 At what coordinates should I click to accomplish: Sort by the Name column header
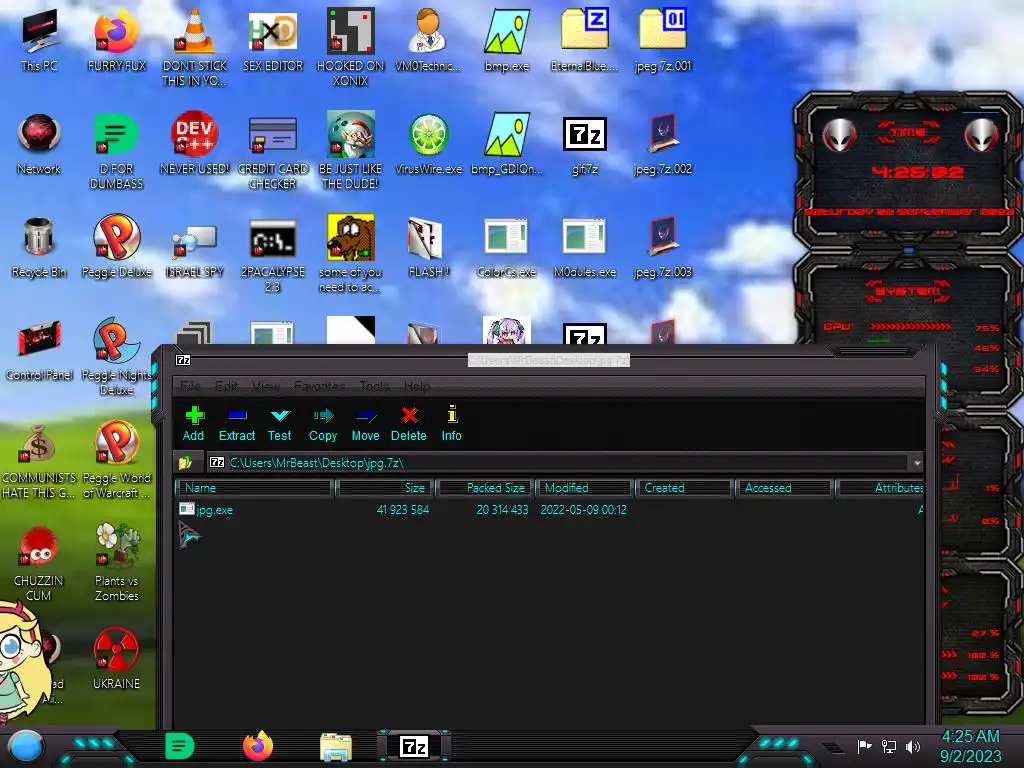[x=254, y=488]
